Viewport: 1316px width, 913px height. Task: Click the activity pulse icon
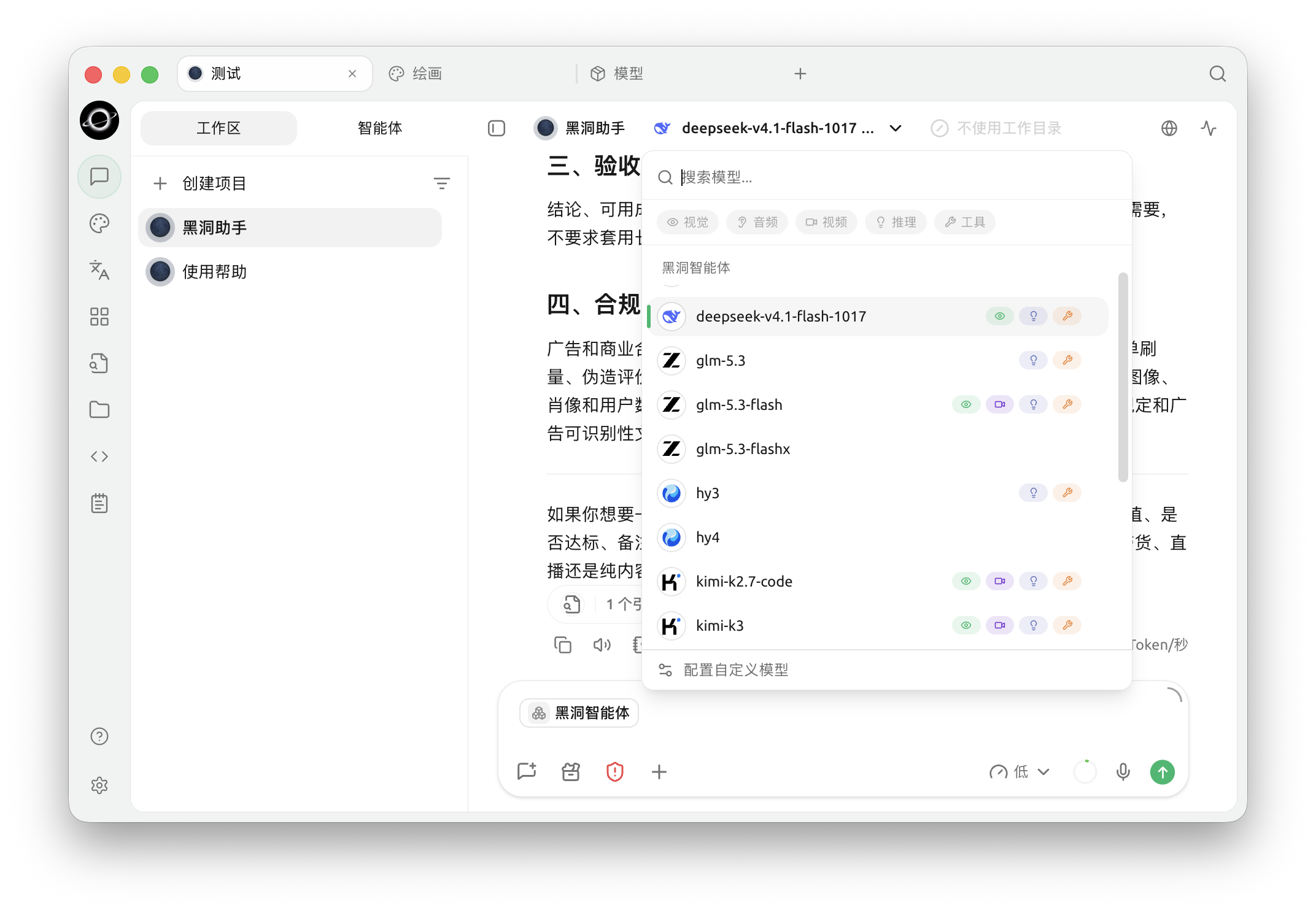[1209, 128]
